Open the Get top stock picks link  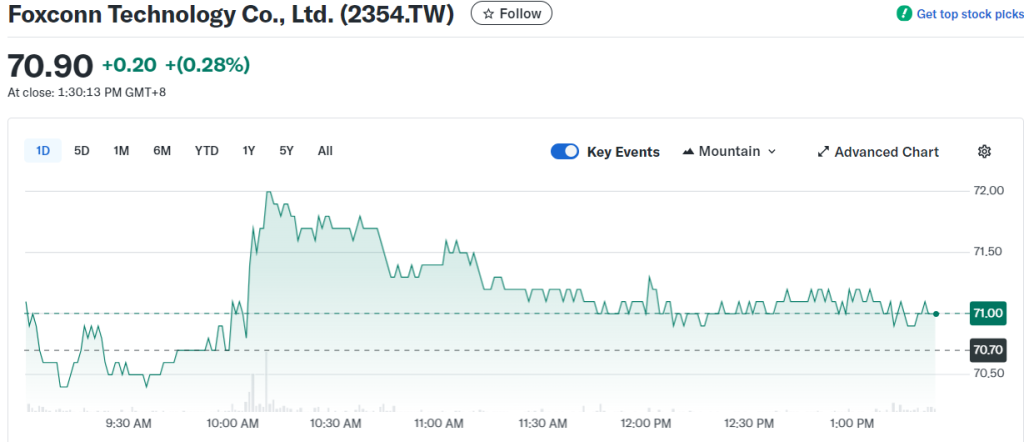click(970, 14)
